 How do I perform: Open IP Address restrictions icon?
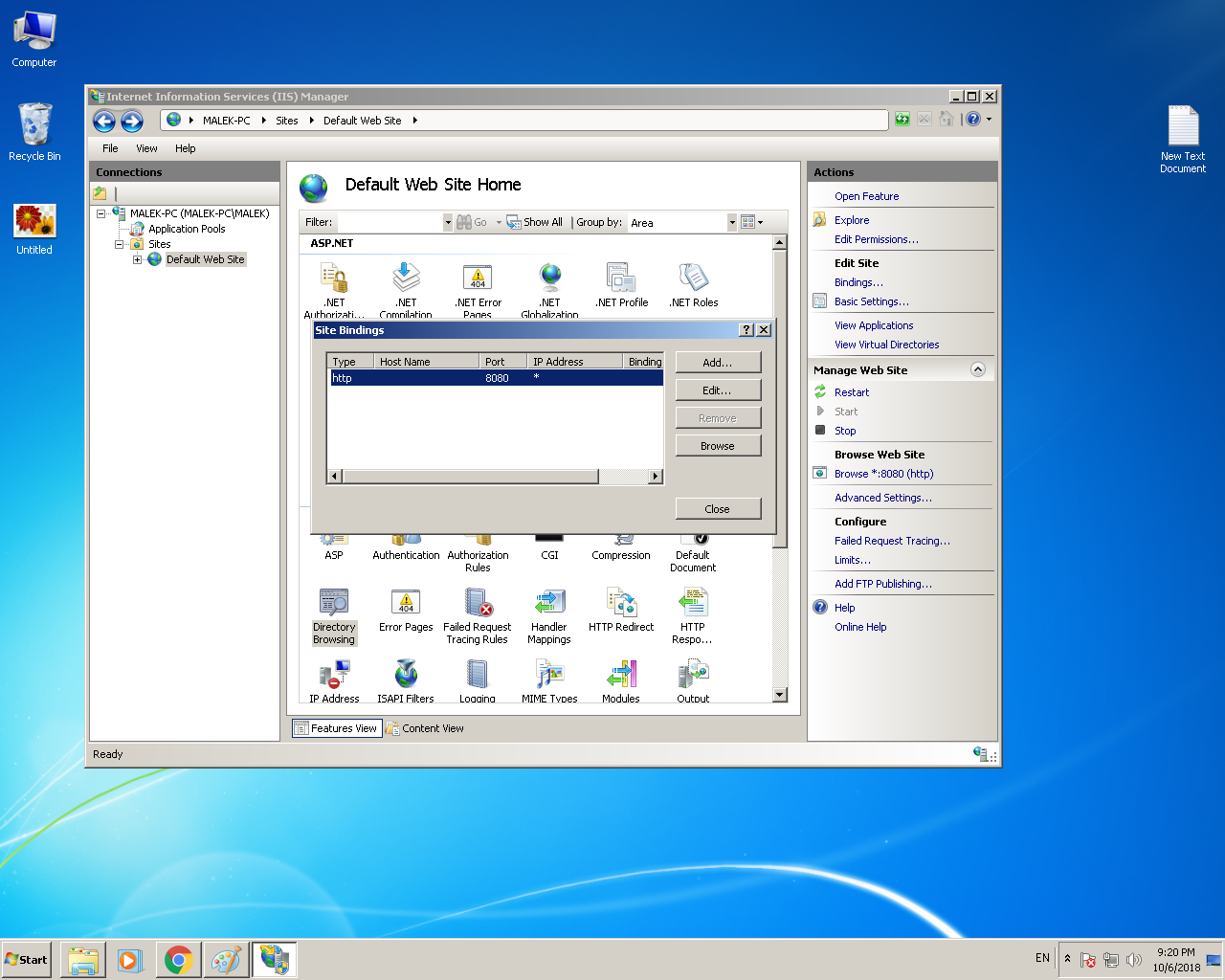pos(334,681)
